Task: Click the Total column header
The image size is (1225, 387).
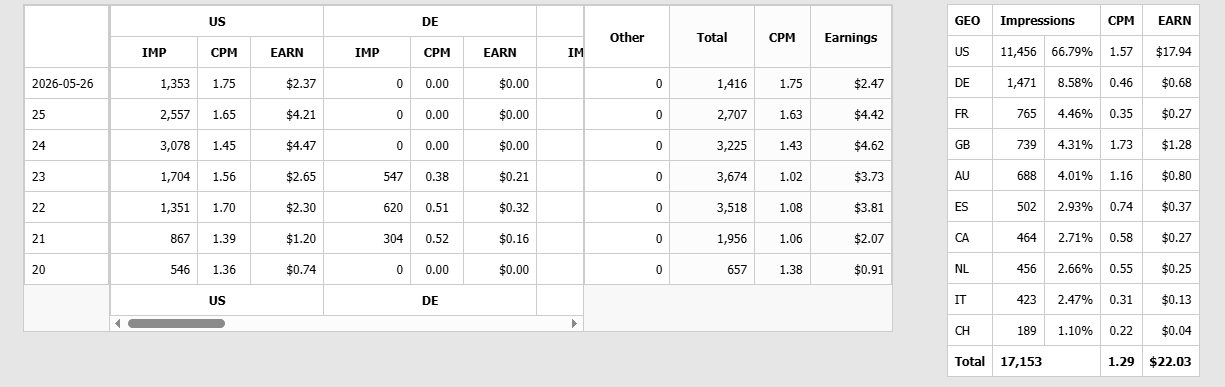Action: (712, 37)
